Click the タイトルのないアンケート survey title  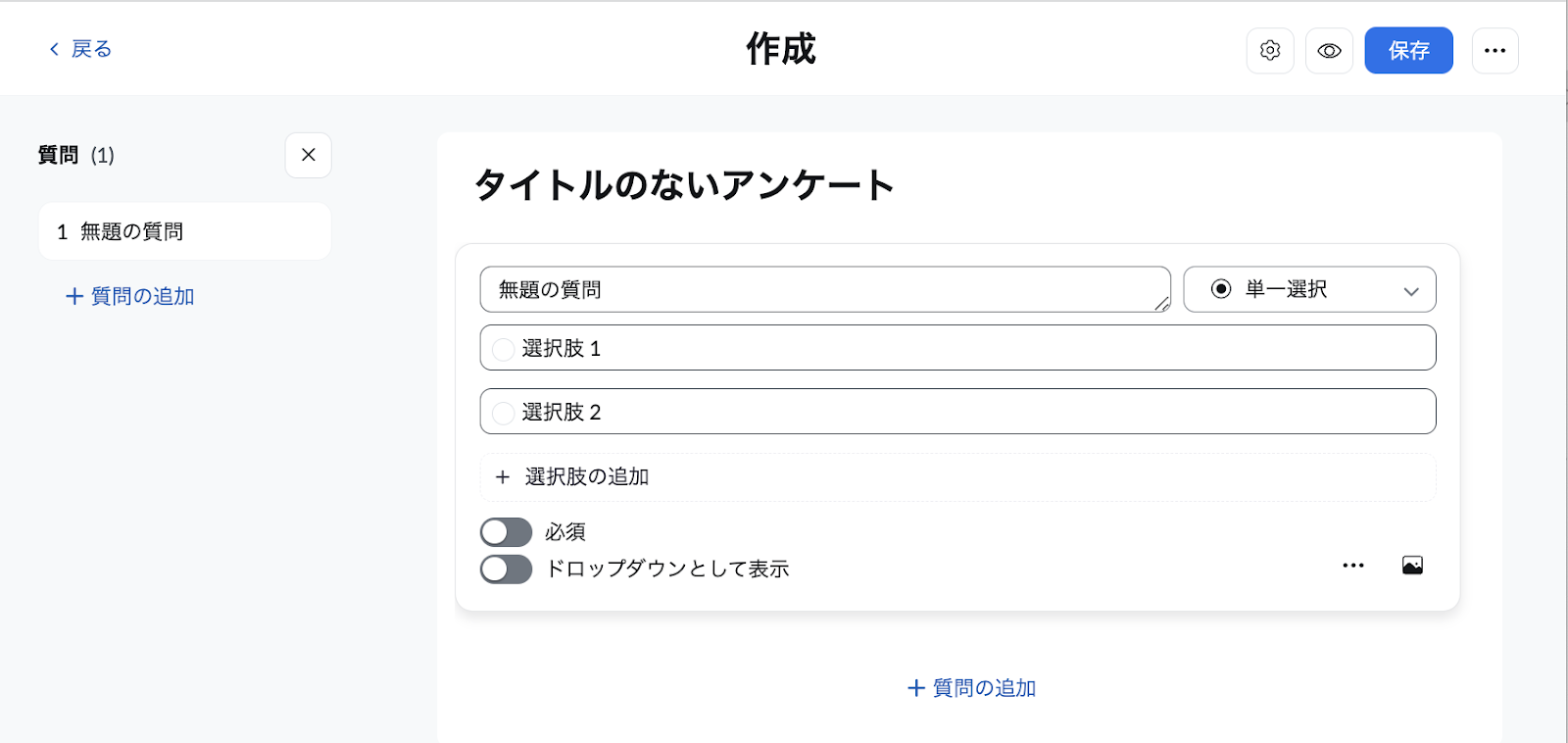click(x=684, y=184)
